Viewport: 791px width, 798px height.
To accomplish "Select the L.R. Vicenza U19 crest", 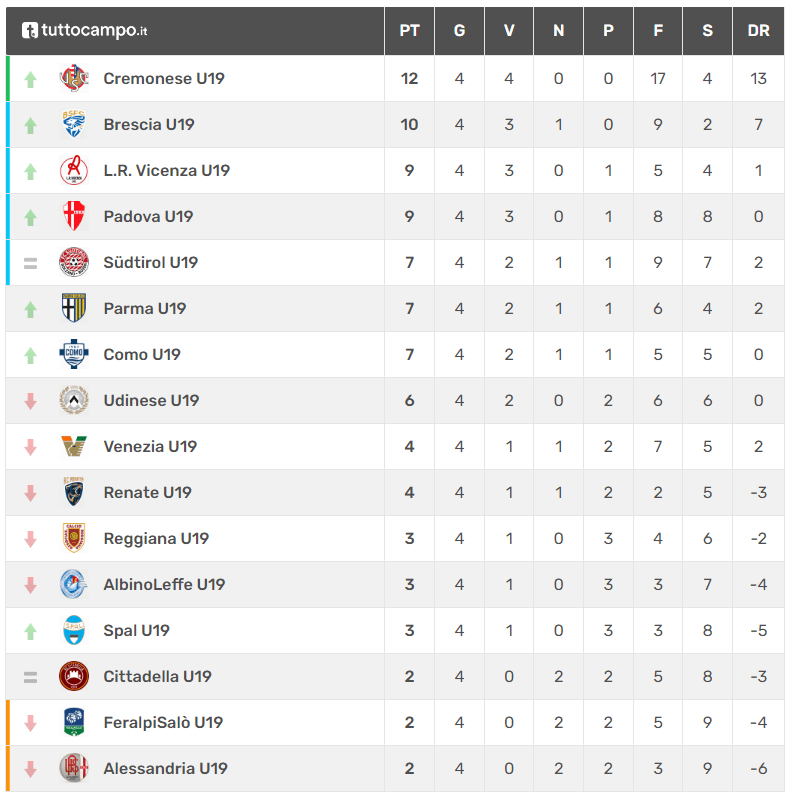I will tap(74, 170).
